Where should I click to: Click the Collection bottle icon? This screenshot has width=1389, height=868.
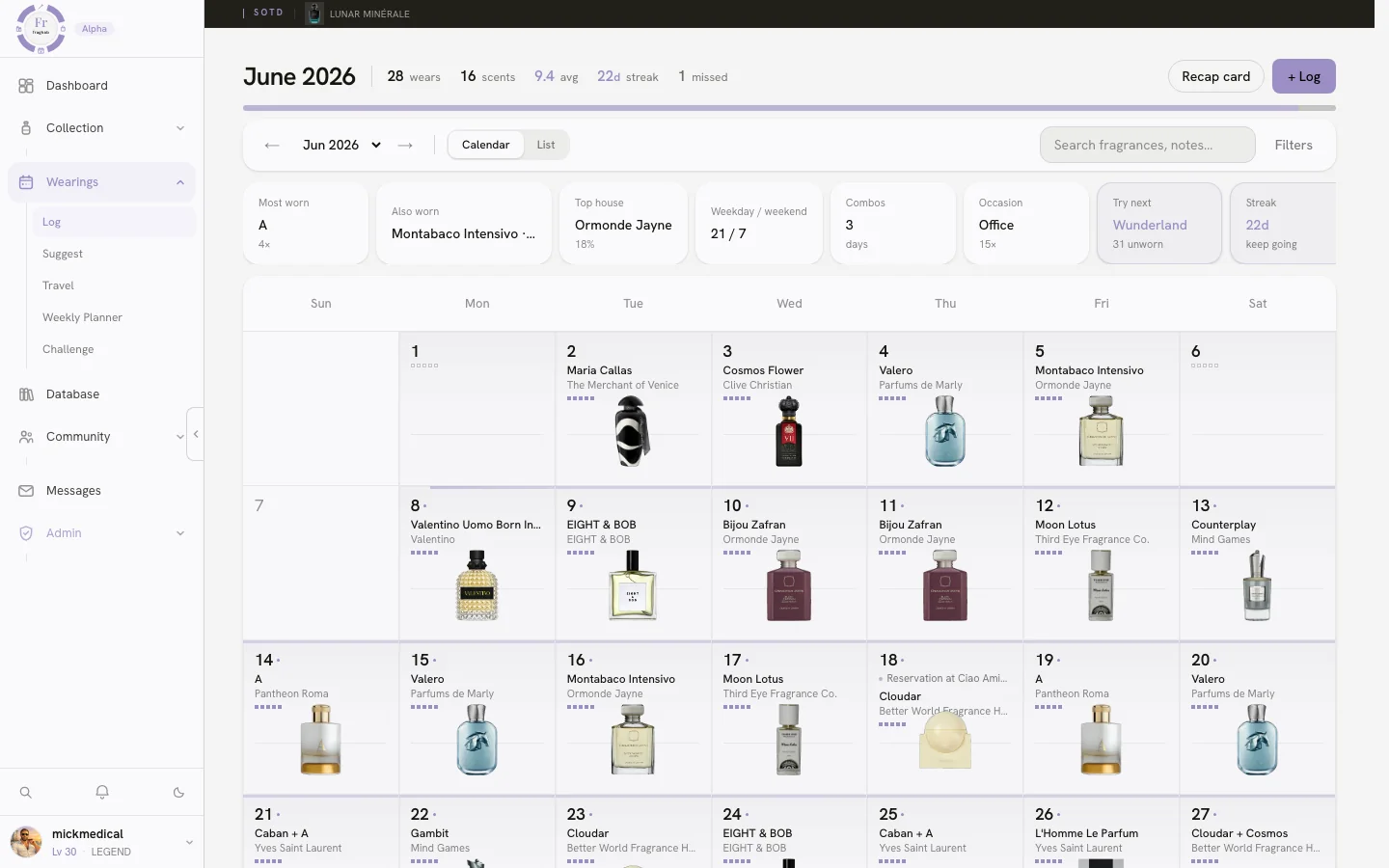point(26,128)
